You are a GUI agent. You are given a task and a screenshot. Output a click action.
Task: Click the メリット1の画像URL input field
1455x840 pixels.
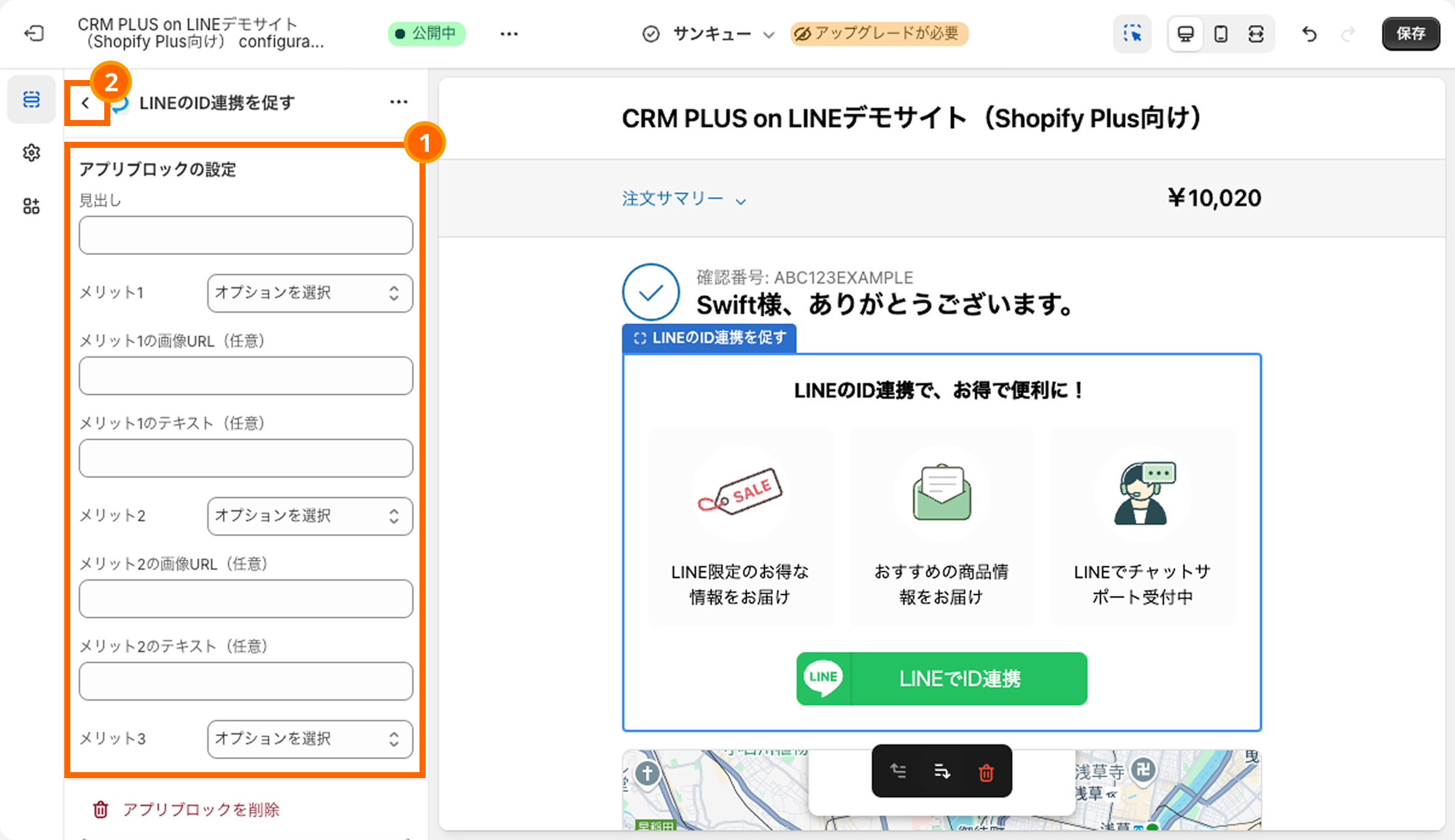(x=246, y=375)
